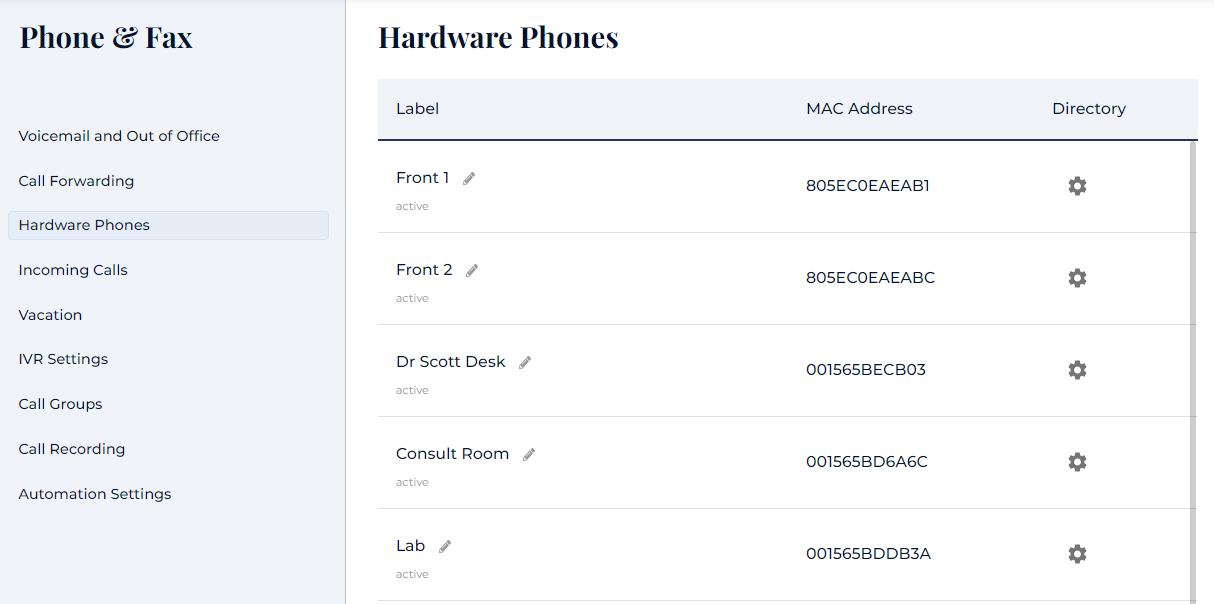Click the hardware phones list vertical scrollbar
This screenshot has width=1214, height=604.
coord(1192,370)
